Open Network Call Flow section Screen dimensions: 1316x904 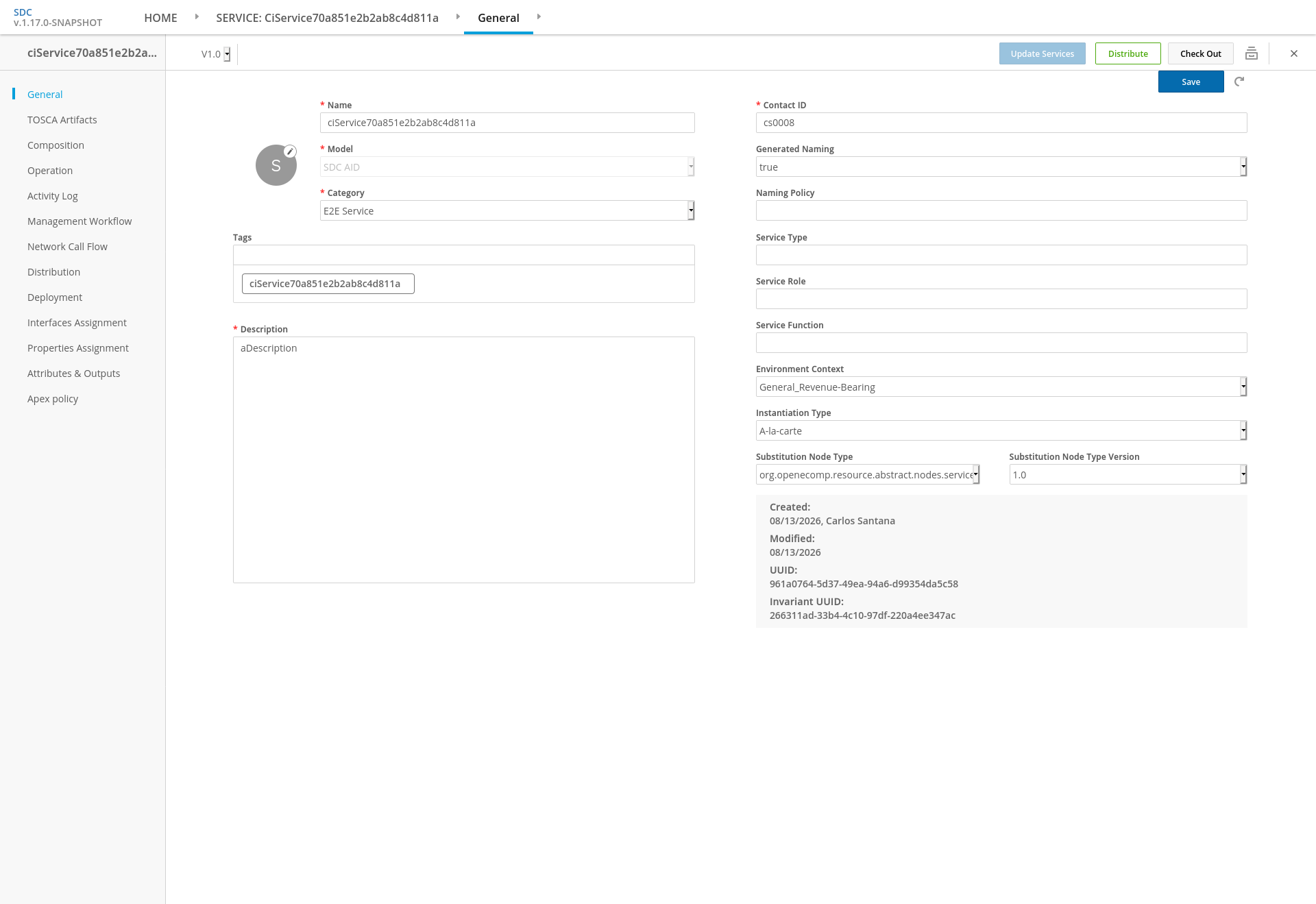click(x=67, y=247)
